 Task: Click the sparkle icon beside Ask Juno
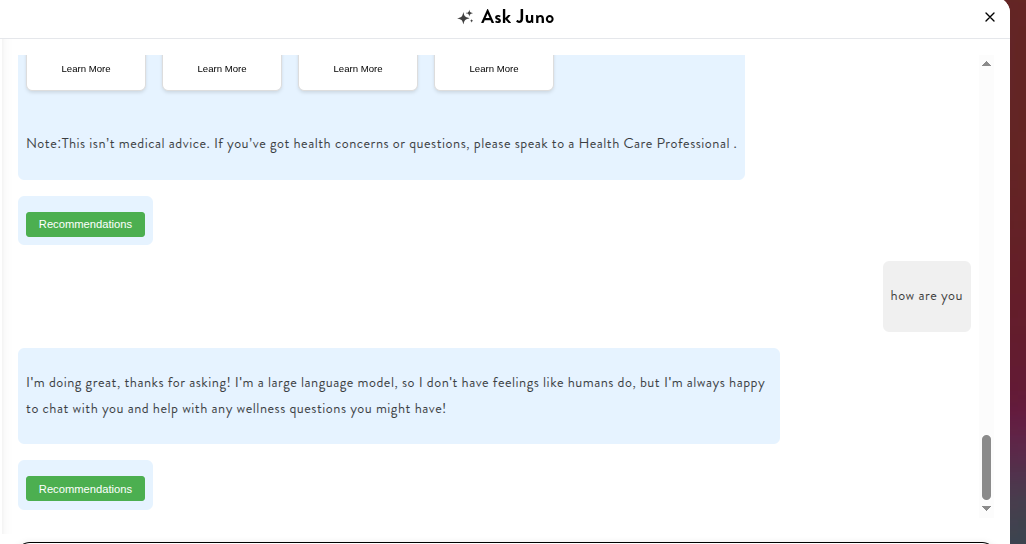pos(465,17)
